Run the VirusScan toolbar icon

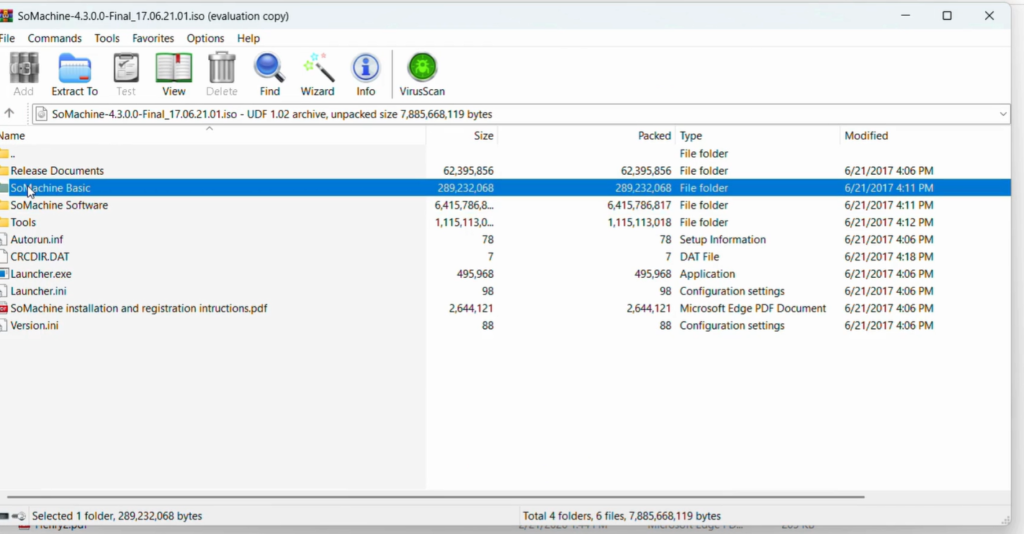[422, 75]
